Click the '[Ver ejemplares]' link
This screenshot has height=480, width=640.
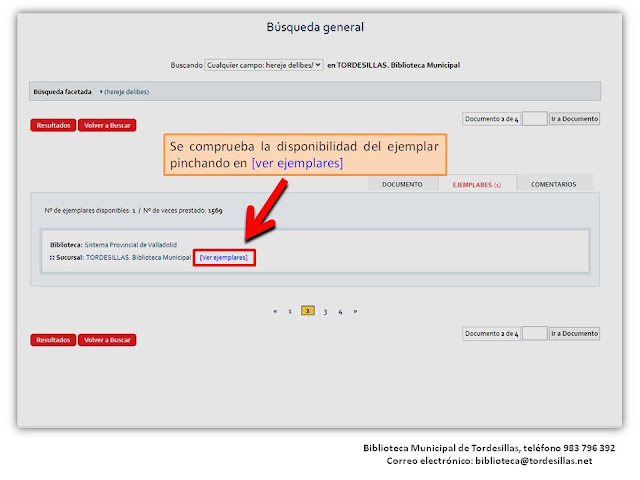pyautogui.click(x=224, y=258)
